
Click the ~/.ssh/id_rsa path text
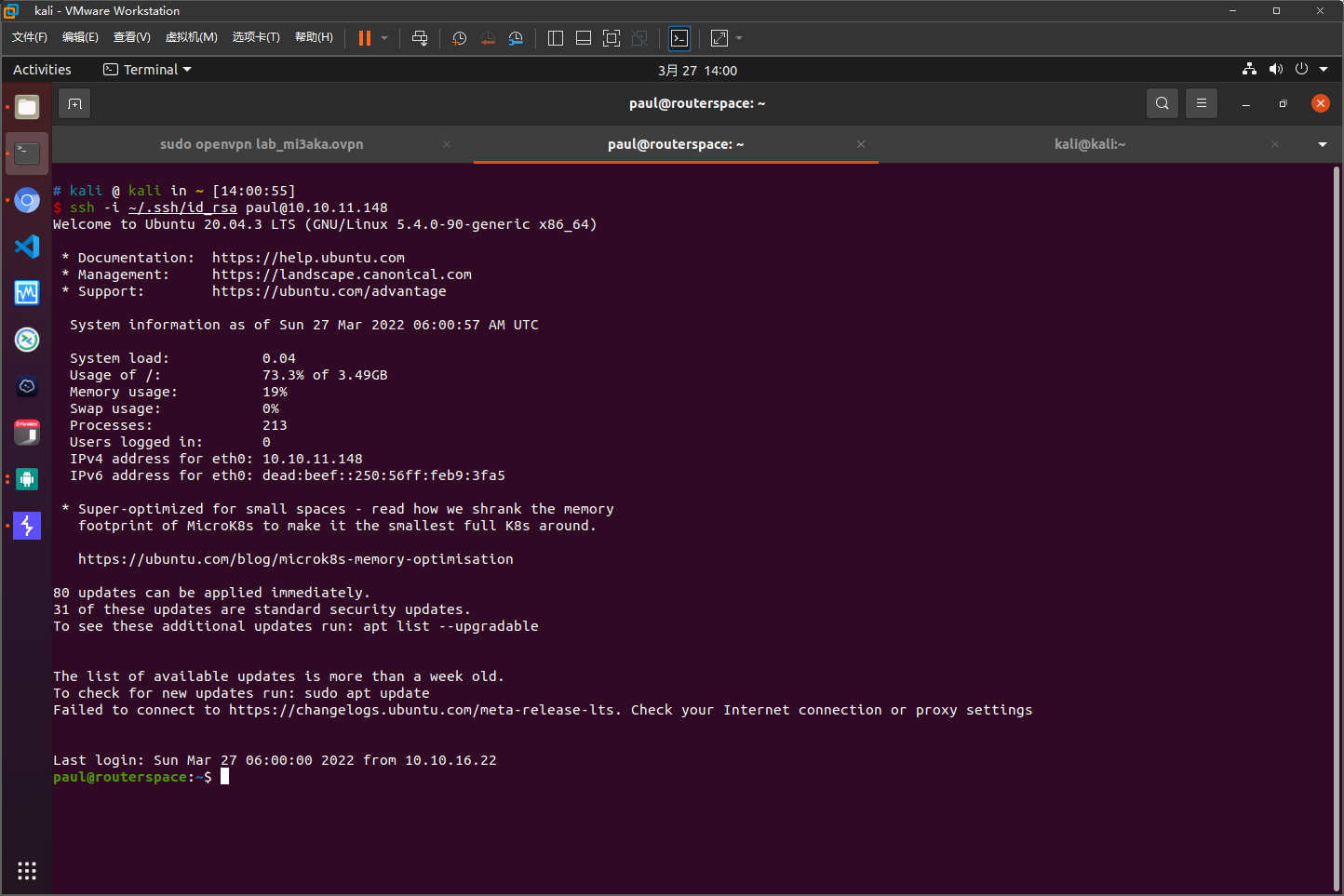pos(182,207)
